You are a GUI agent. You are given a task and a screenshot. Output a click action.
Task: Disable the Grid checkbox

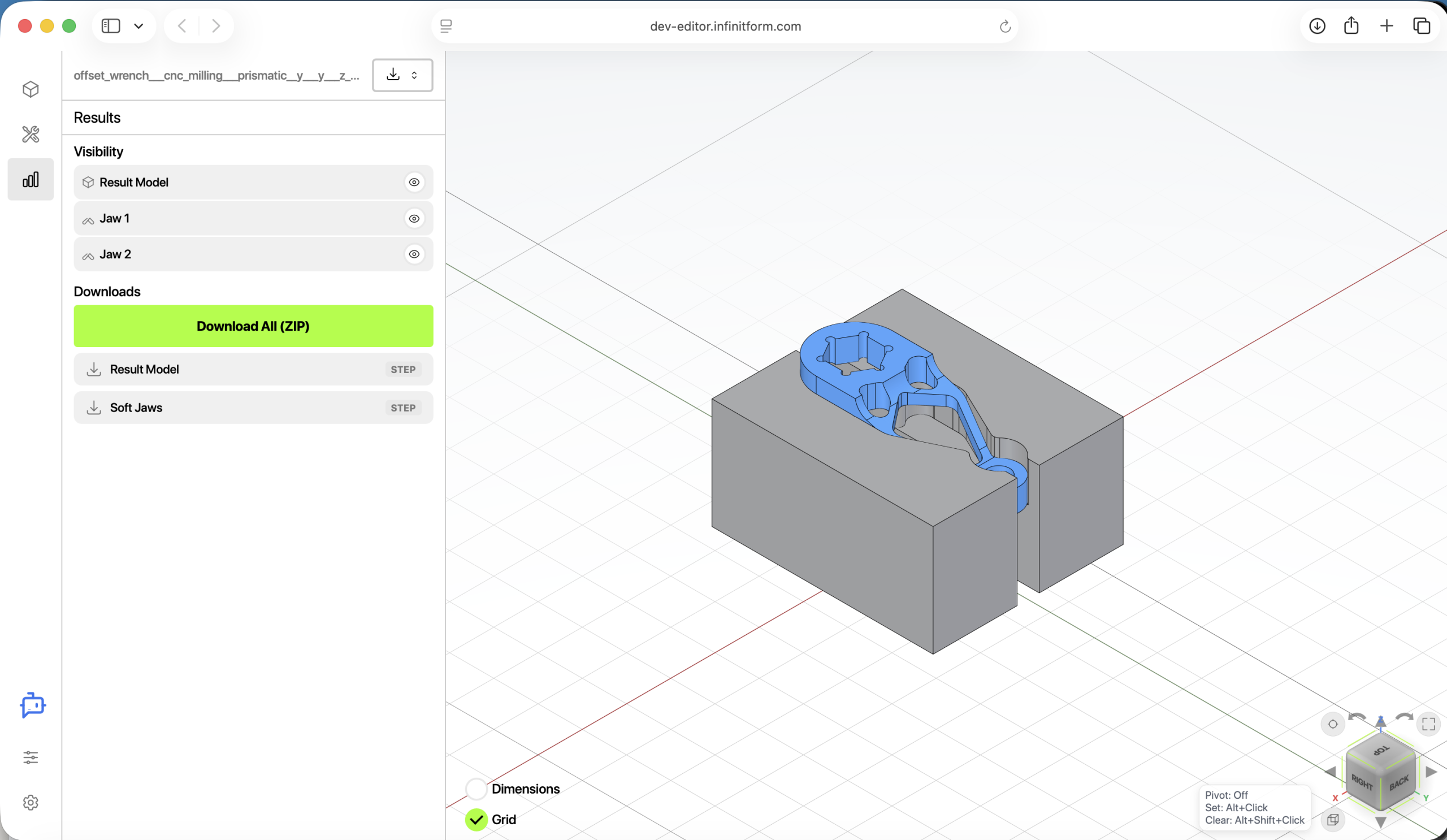[476, 819]
